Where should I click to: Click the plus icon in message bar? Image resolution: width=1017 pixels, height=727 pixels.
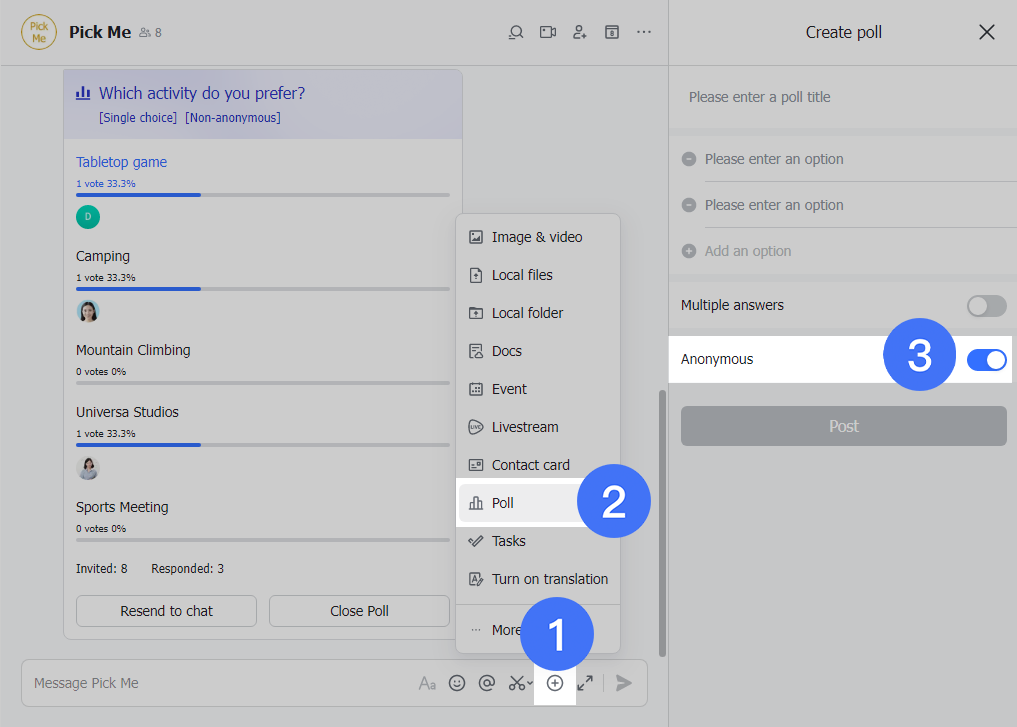[x=555, y=683]
